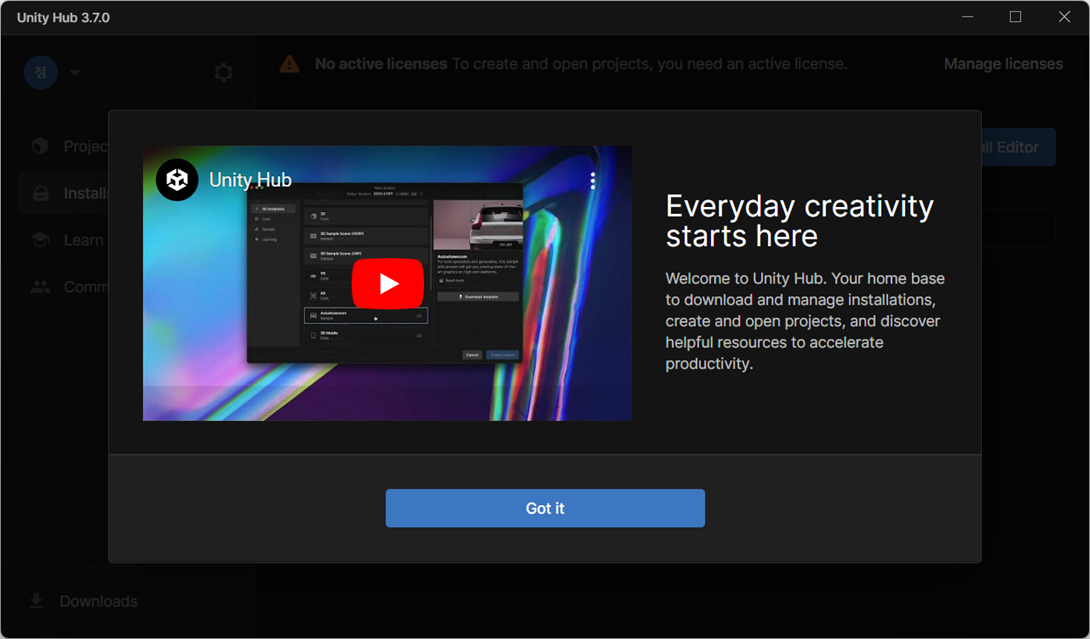Viewport: 1090px width, 639px height.
Task: Open the settings gear icon
Action: [x=223, y=72]
